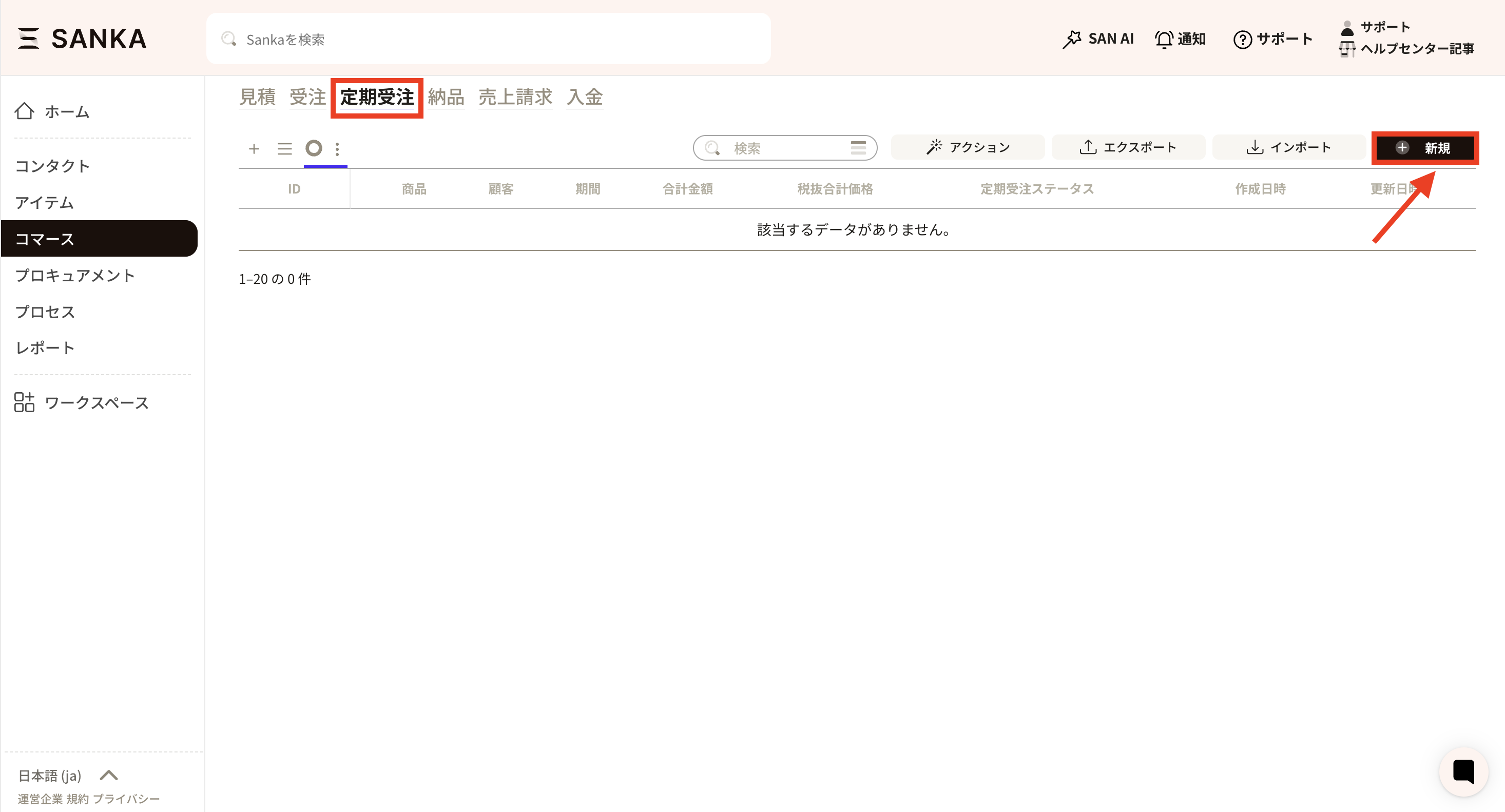Click the 商品 column header

point(414,189)
